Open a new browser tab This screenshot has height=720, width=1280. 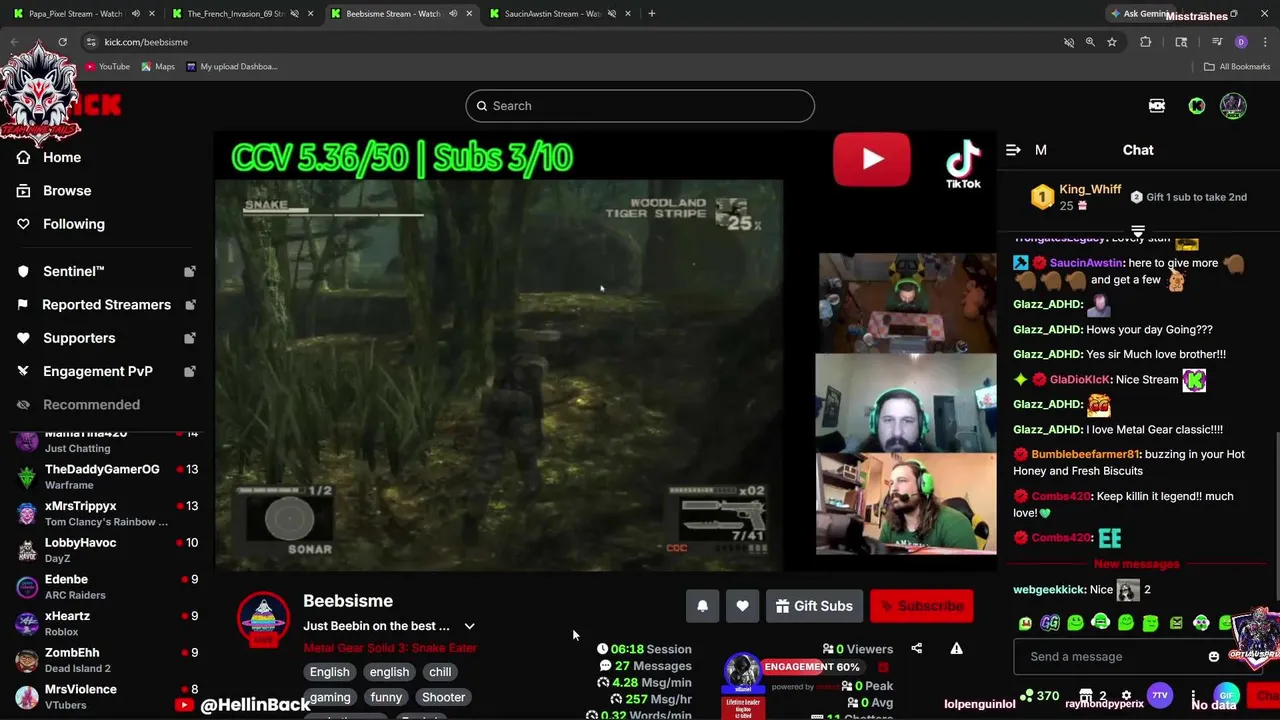[x=651, y=14]
